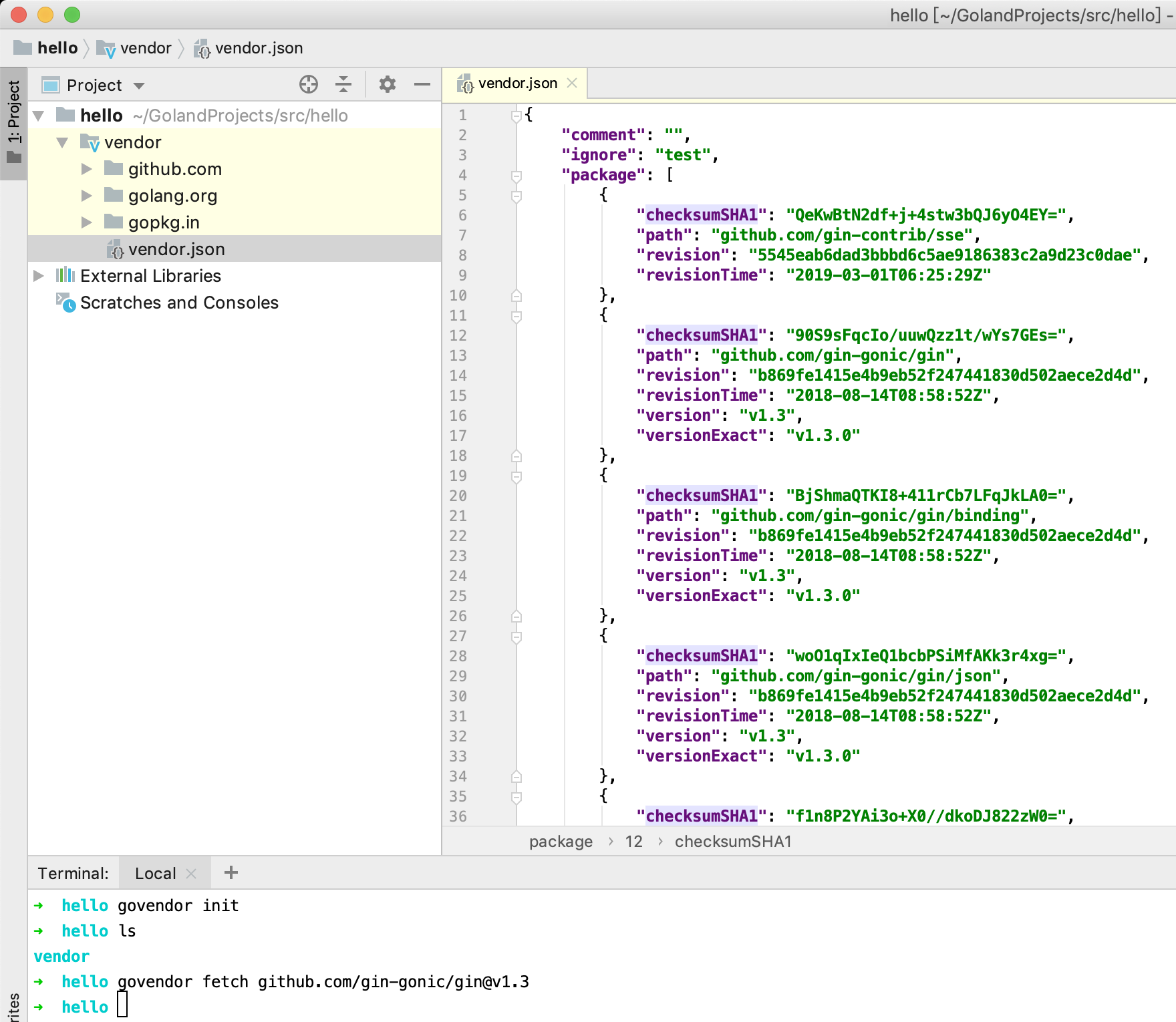Click the locate/scroll from source target icon
This screenshot has height=1022, width=1176.
(309, 84)
